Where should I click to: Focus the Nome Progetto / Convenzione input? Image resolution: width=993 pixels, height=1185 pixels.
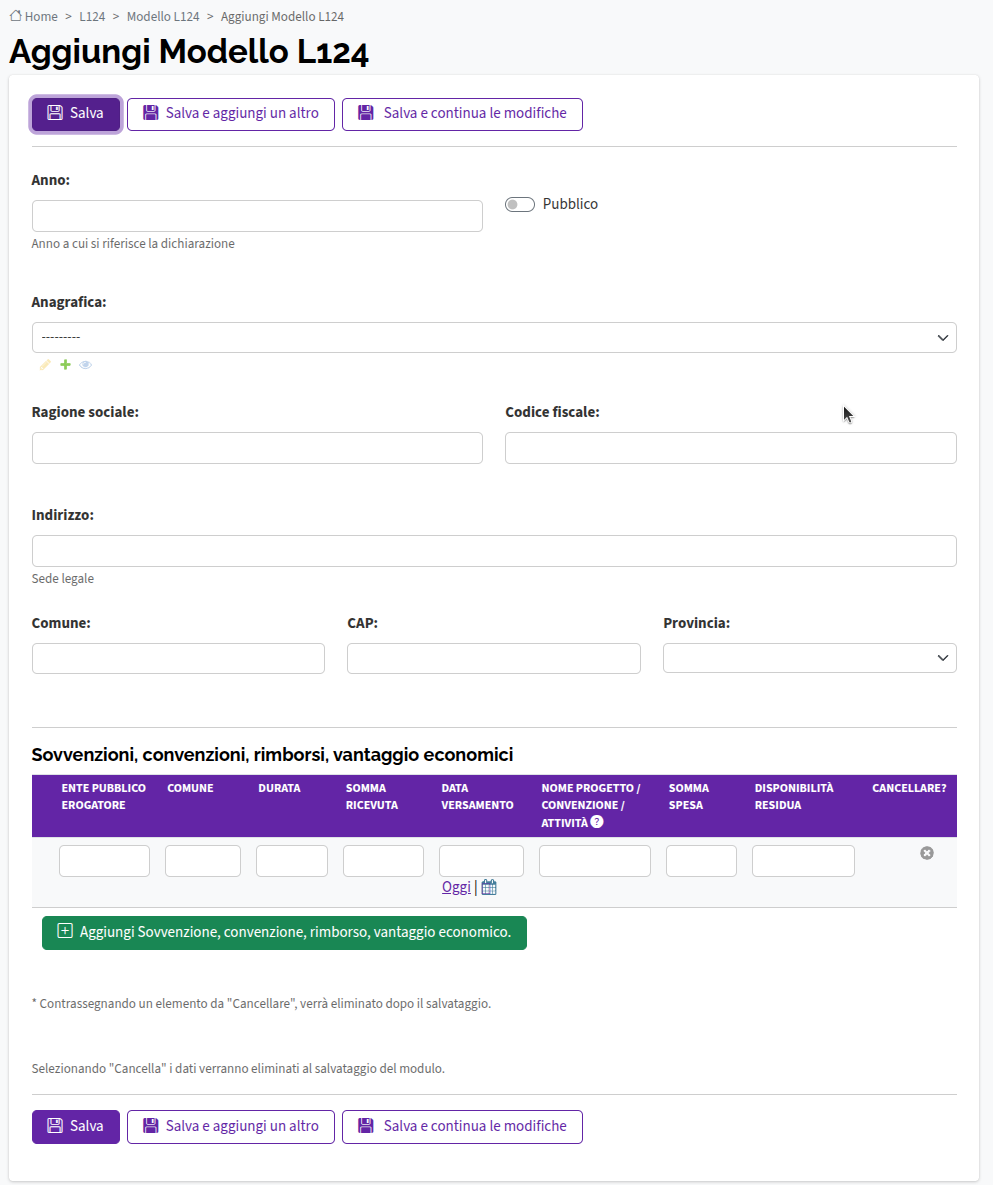click(x=595, y=861)
